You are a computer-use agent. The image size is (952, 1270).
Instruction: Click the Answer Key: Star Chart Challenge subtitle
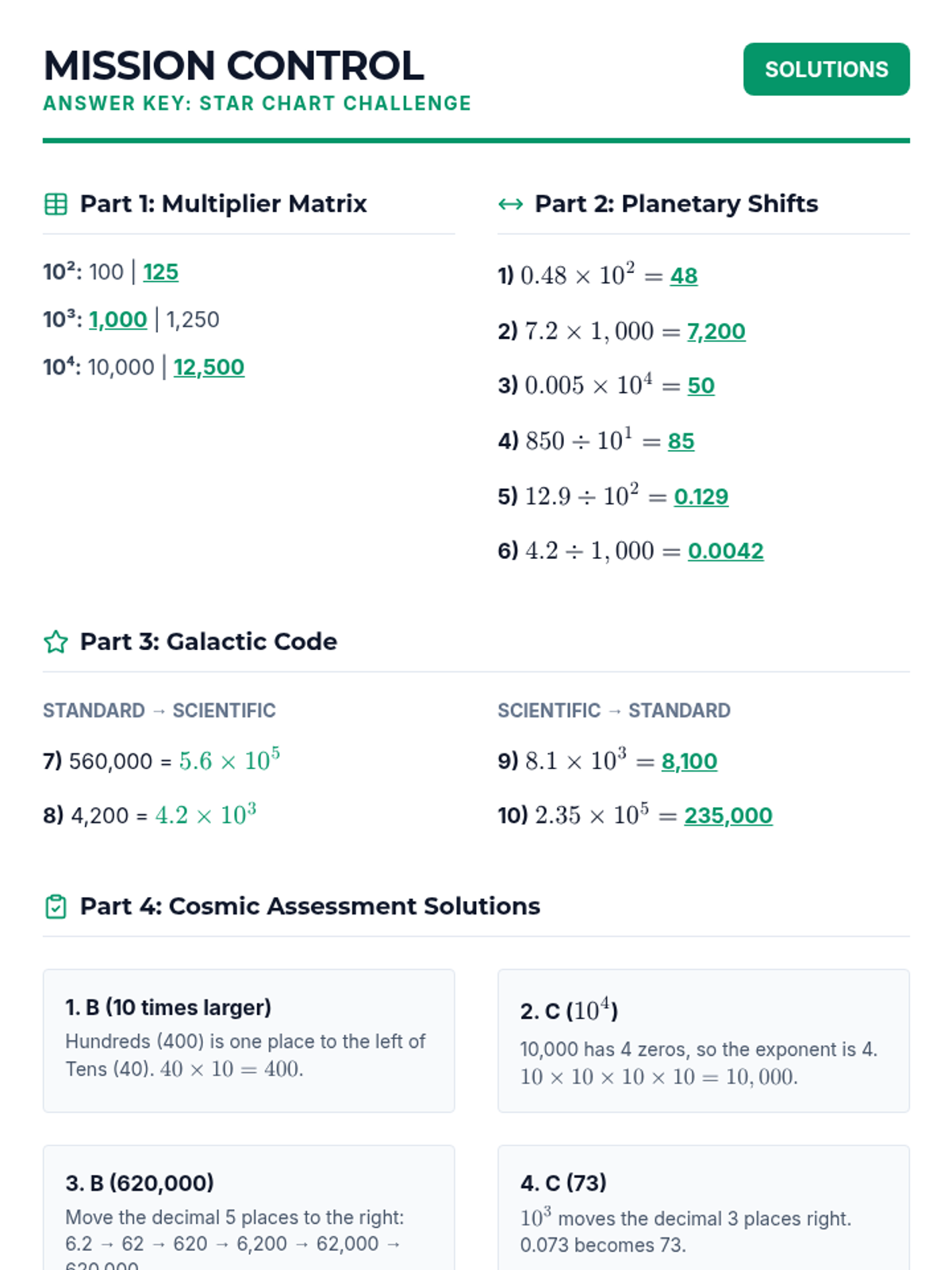click(257, 104)
